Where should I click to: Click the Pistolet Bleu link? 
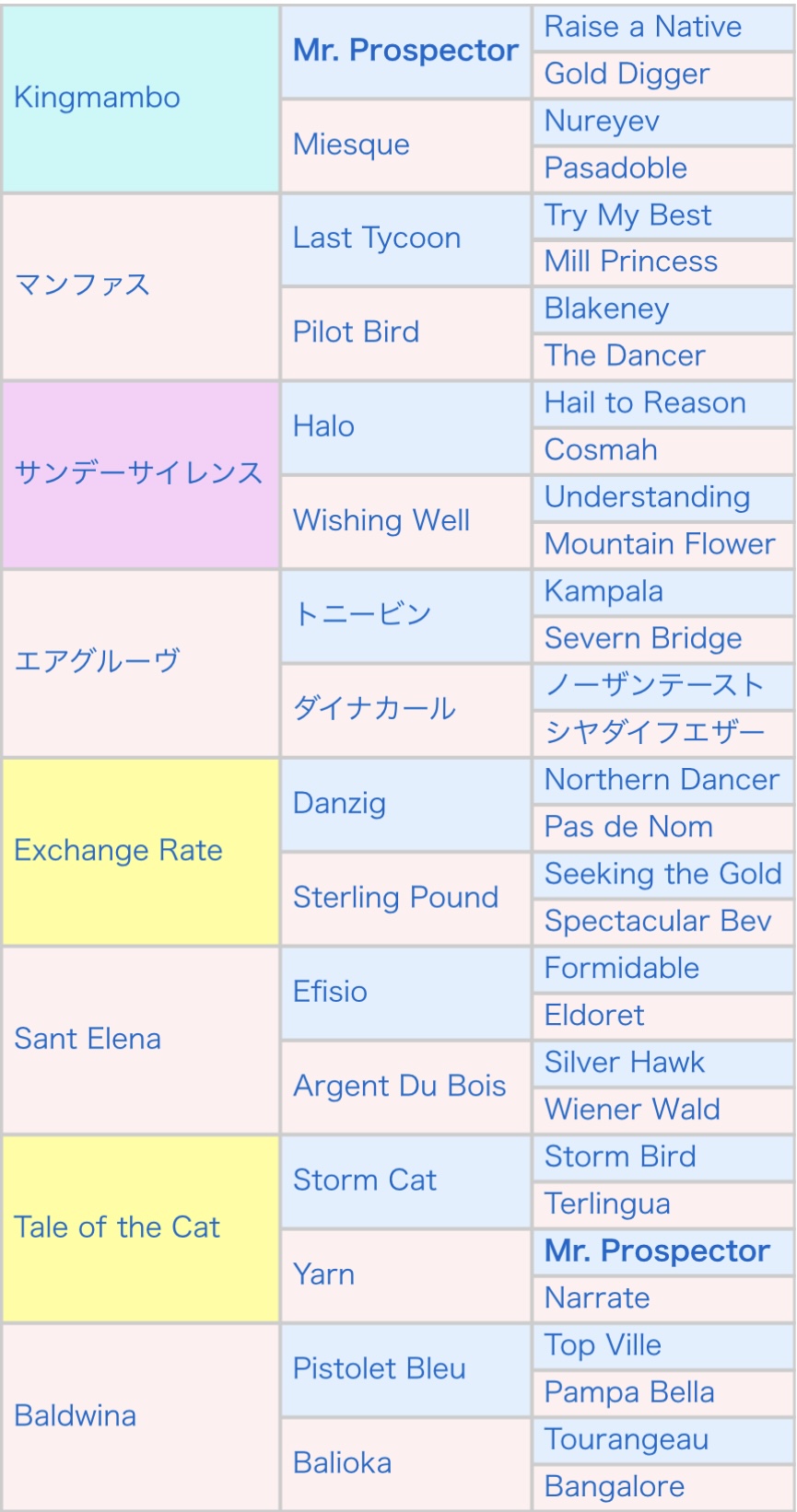(x=379, y=1369)
